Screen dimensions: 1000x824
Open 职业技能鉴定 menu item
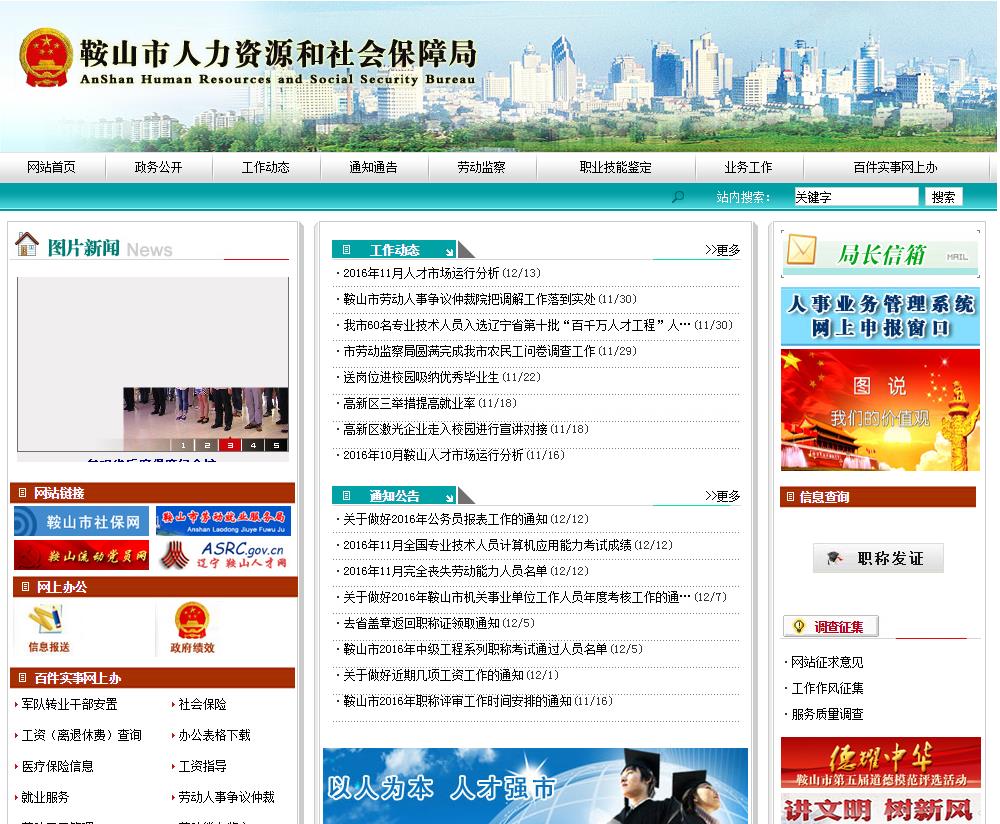point(615,167)
